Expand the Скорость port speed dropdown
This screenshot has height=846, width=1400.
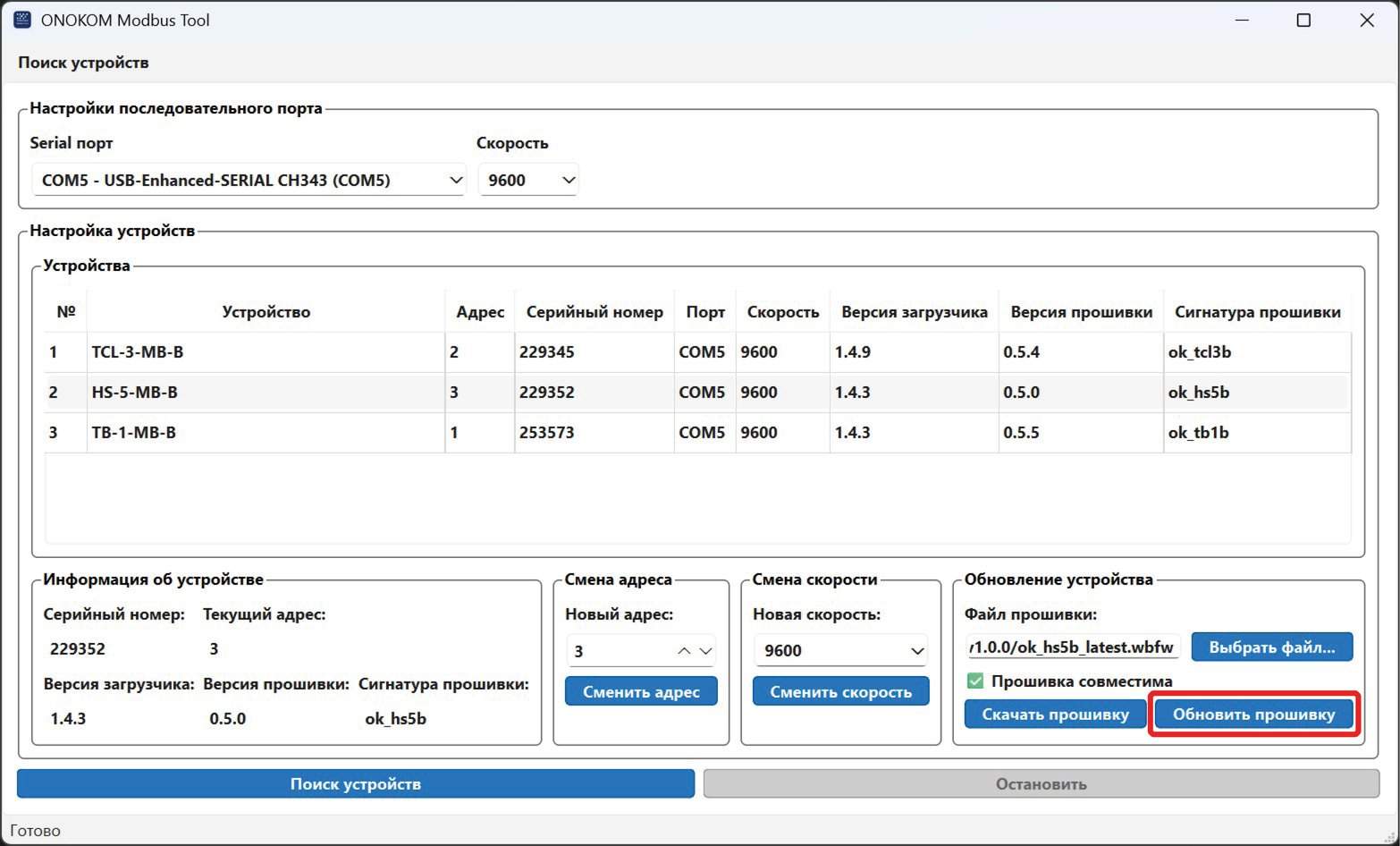click(528, 180)
